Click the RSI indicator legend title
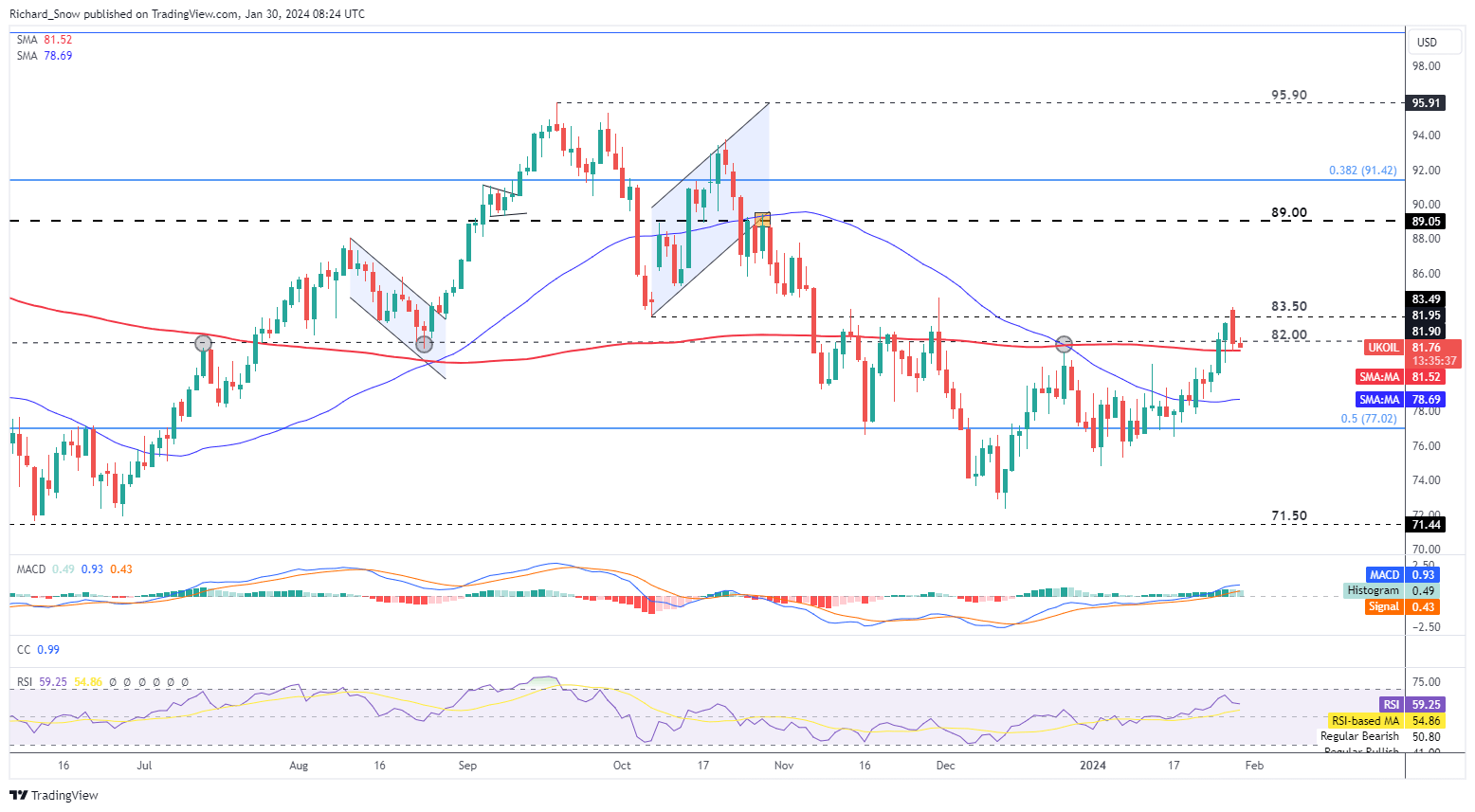 [x=25, y=682]
